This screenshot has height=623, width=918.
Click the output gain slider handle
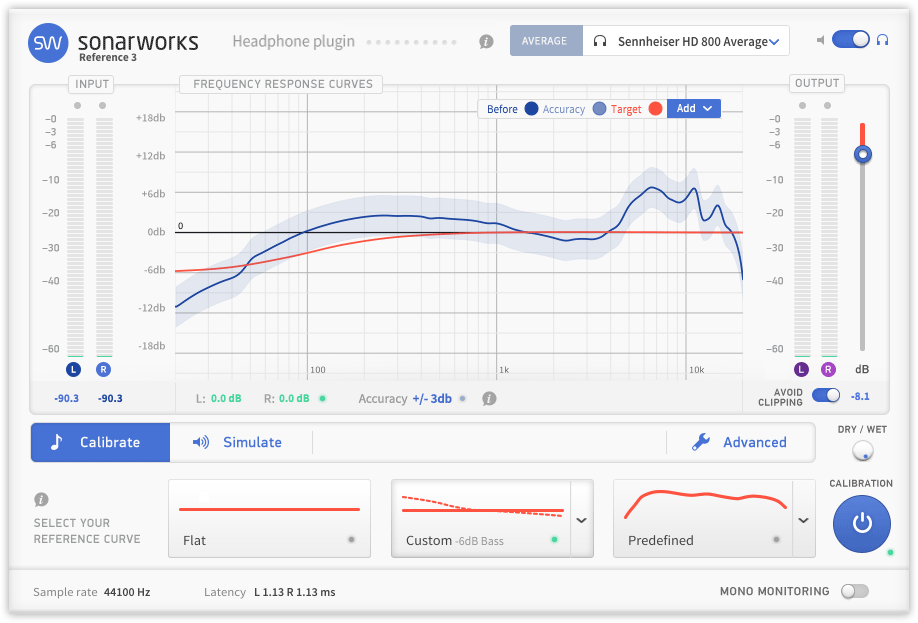(x=862, y=155)
